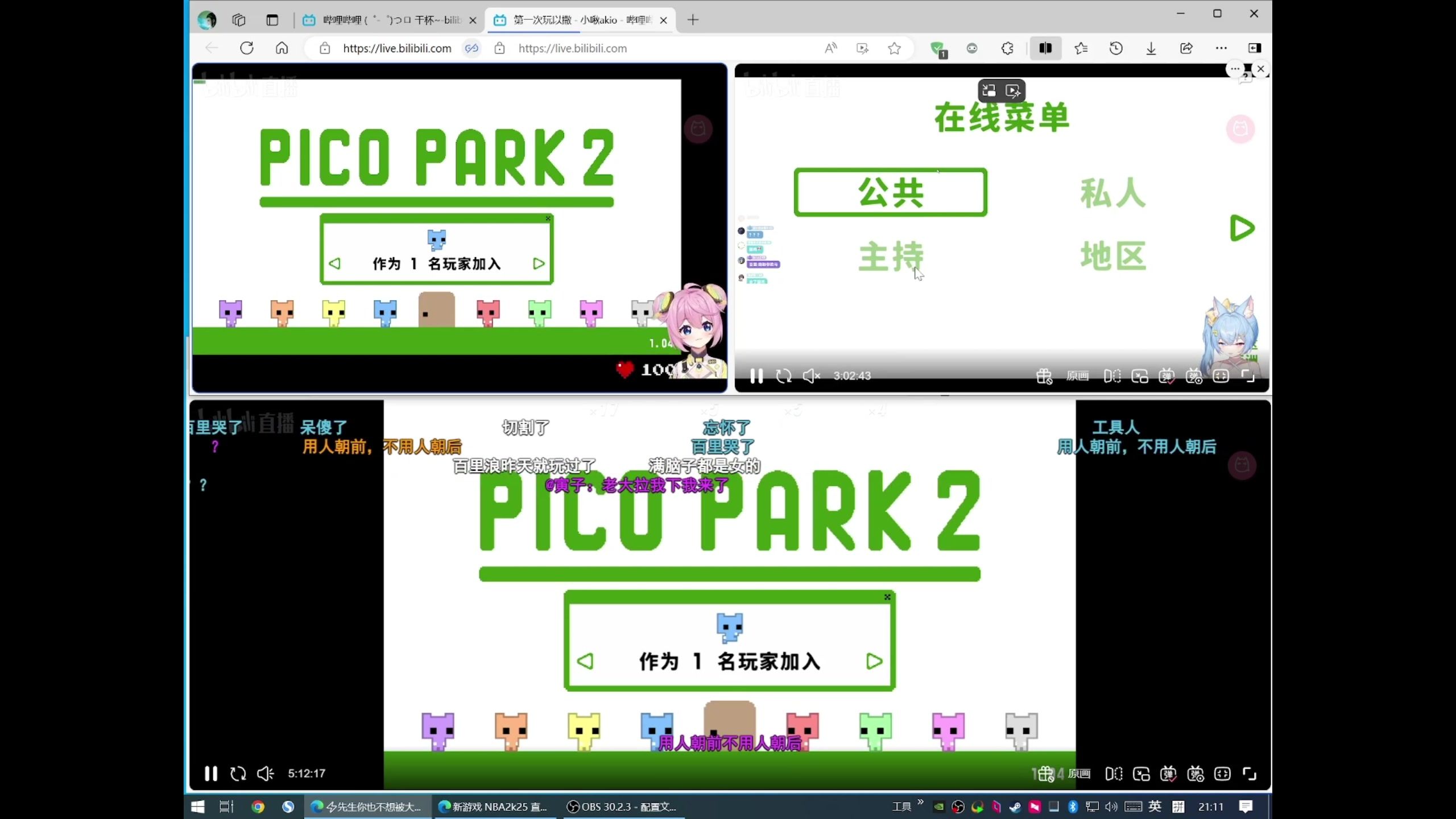
Task: Enter fullscreen in top-right player
Action: [1248, 376]
